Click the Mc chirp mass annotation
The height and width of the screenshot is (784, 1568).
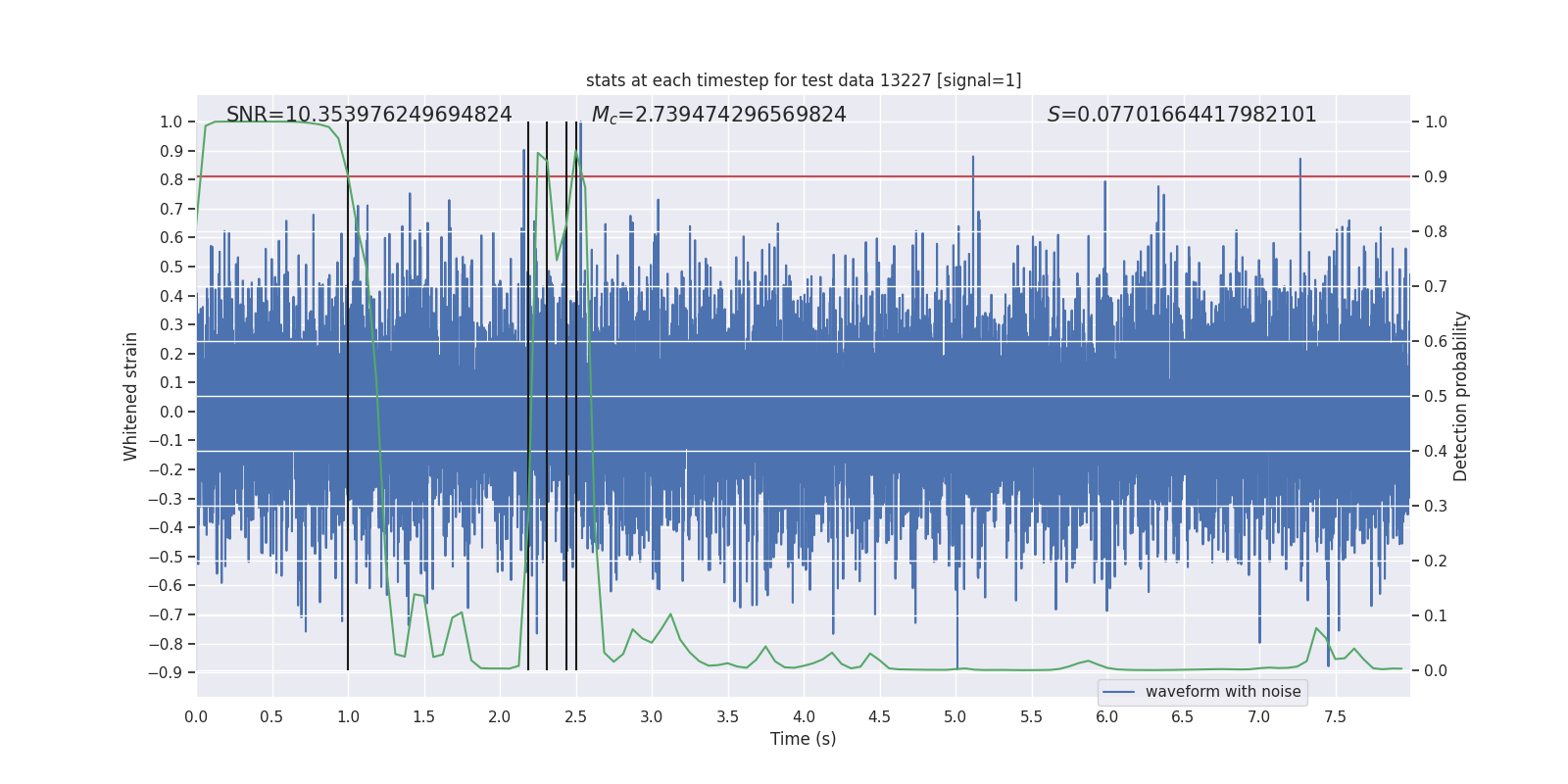(x=718, y=115)
